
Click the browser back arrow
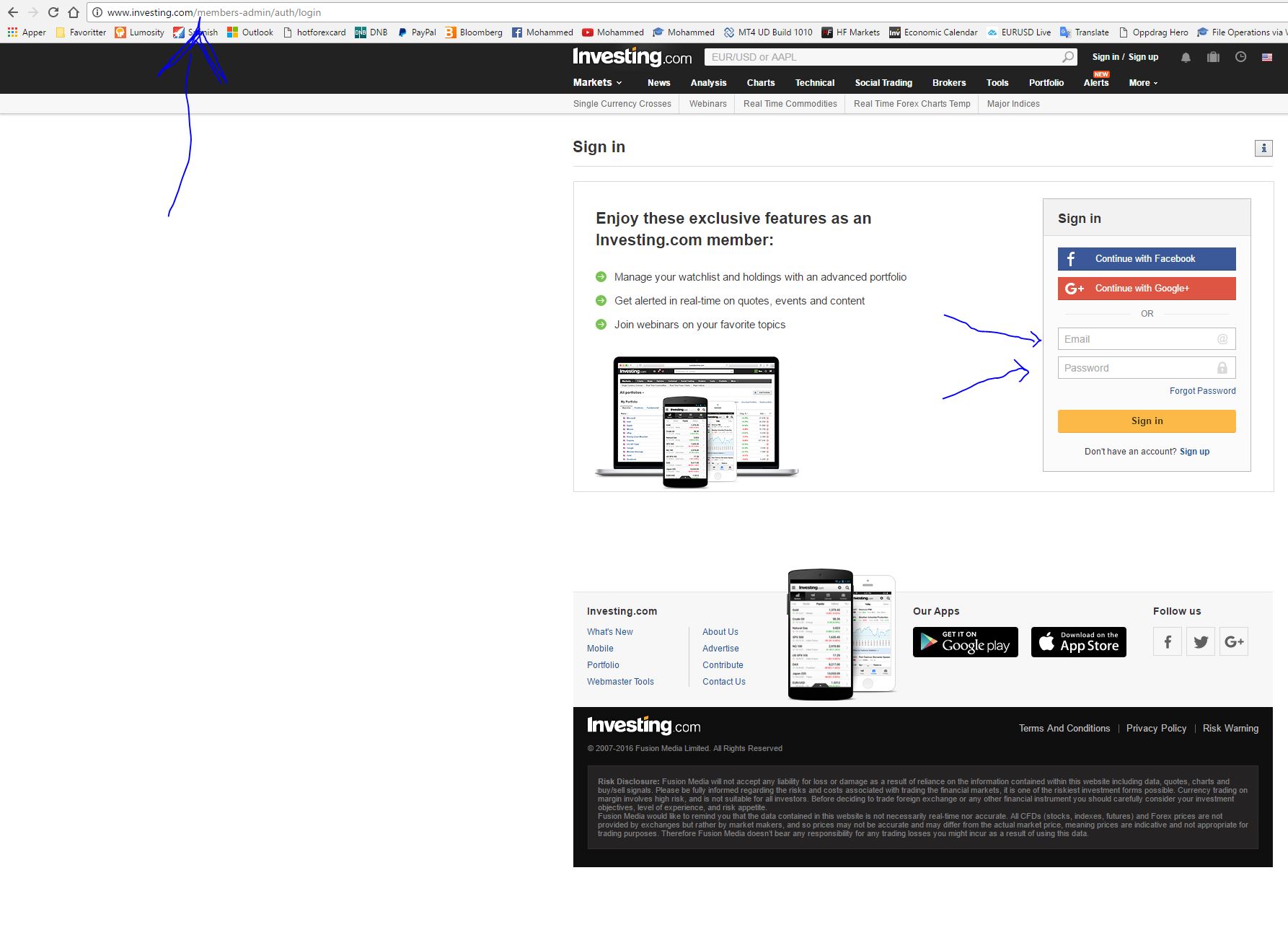coord(13,12)
